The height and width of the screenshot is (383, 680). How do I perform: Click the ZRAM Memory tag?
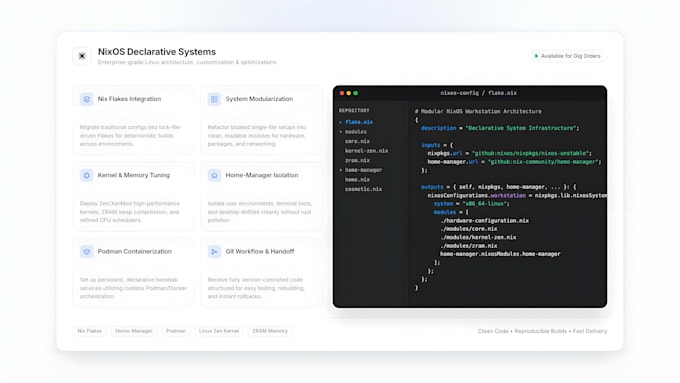click(x=270, y=331)
